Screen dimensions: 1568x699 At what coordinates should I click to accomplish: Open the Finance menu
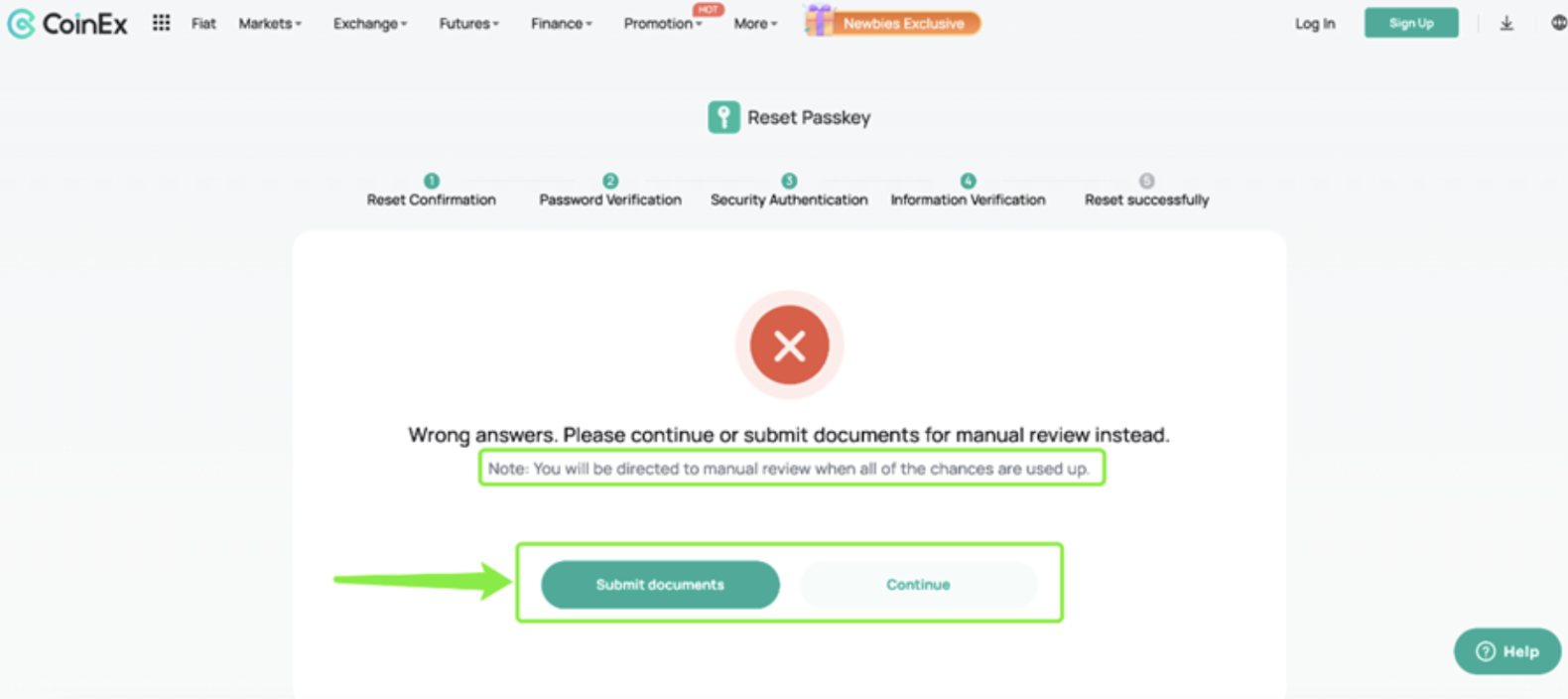coord(561,24)
